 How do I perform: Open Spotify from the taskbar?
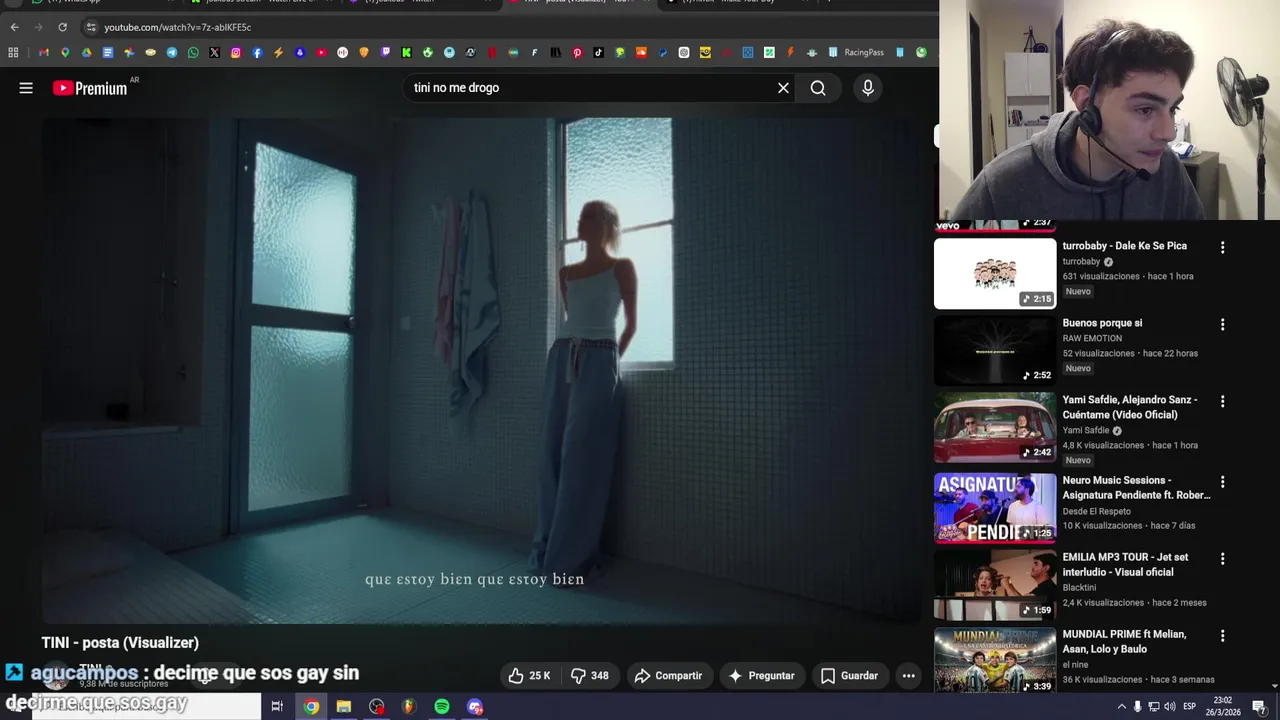tap(442, 706)
